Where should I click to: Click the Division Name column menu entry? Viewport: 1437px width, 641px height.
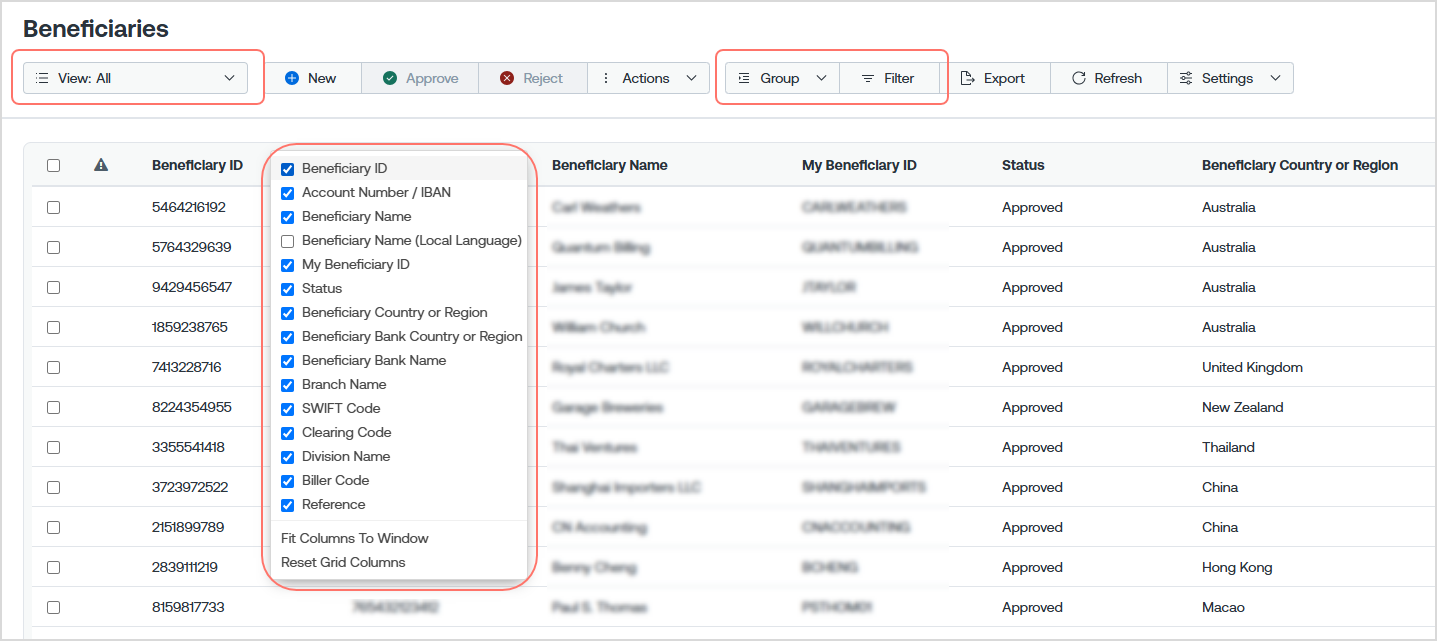coord(346,457)
